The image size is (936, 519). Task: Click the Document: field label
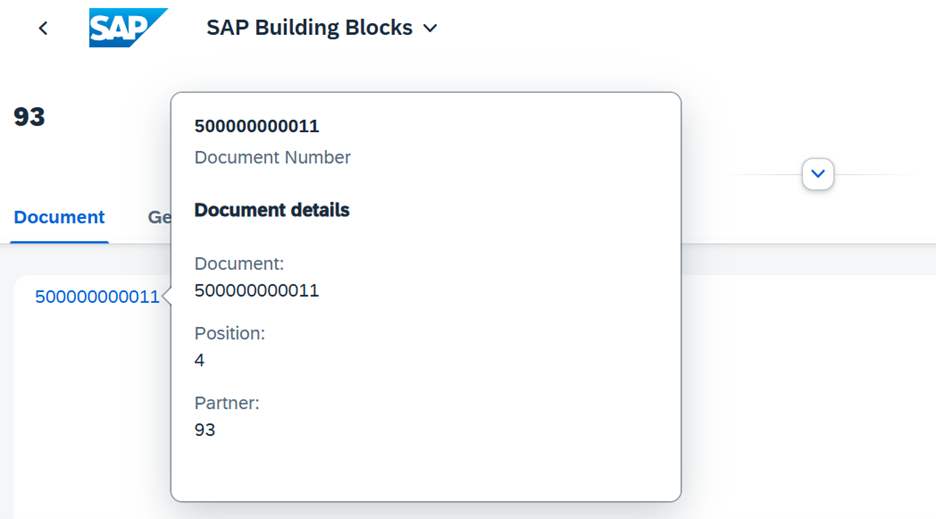coord(239,263)
